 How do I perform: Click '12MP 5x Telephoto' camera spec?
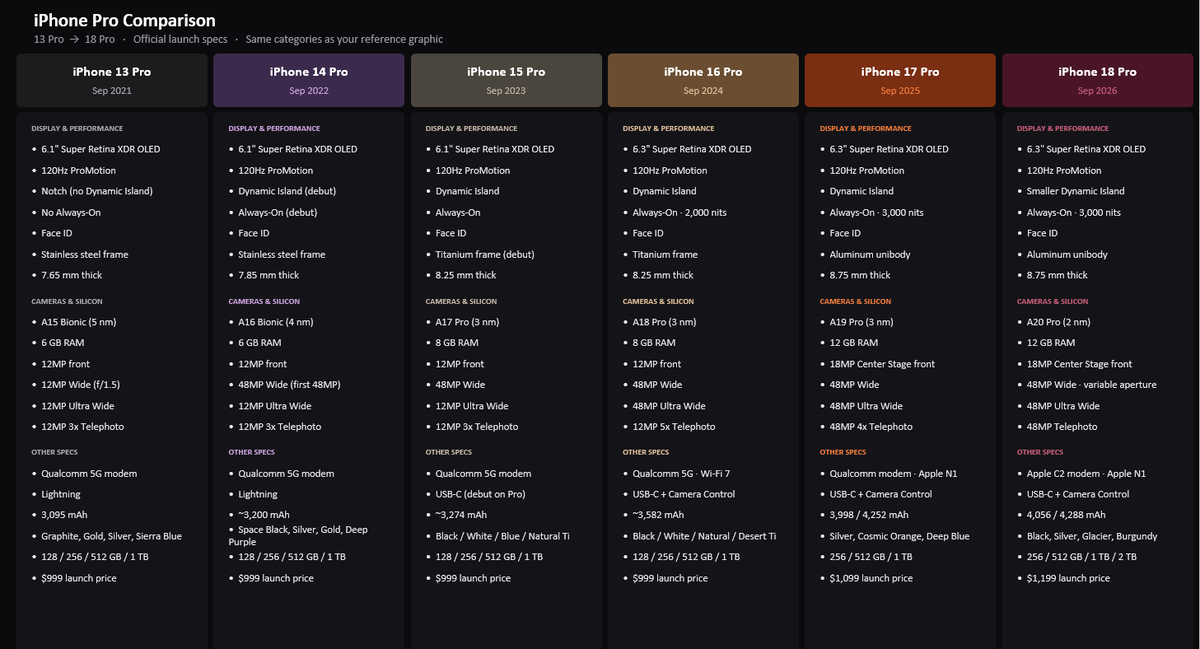(x=674, y=427)
